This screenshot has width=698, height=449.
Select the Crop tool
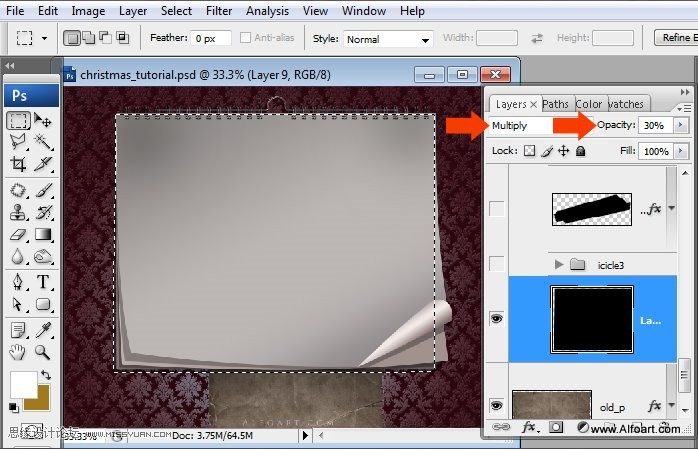(x=18, y=164)
